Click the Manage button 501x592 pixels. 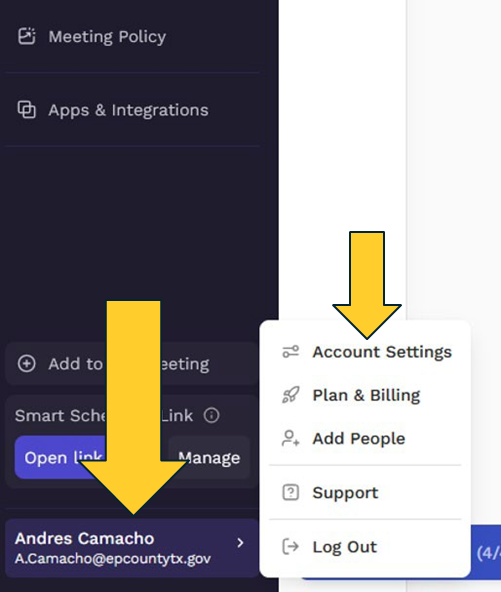[209, 457]
